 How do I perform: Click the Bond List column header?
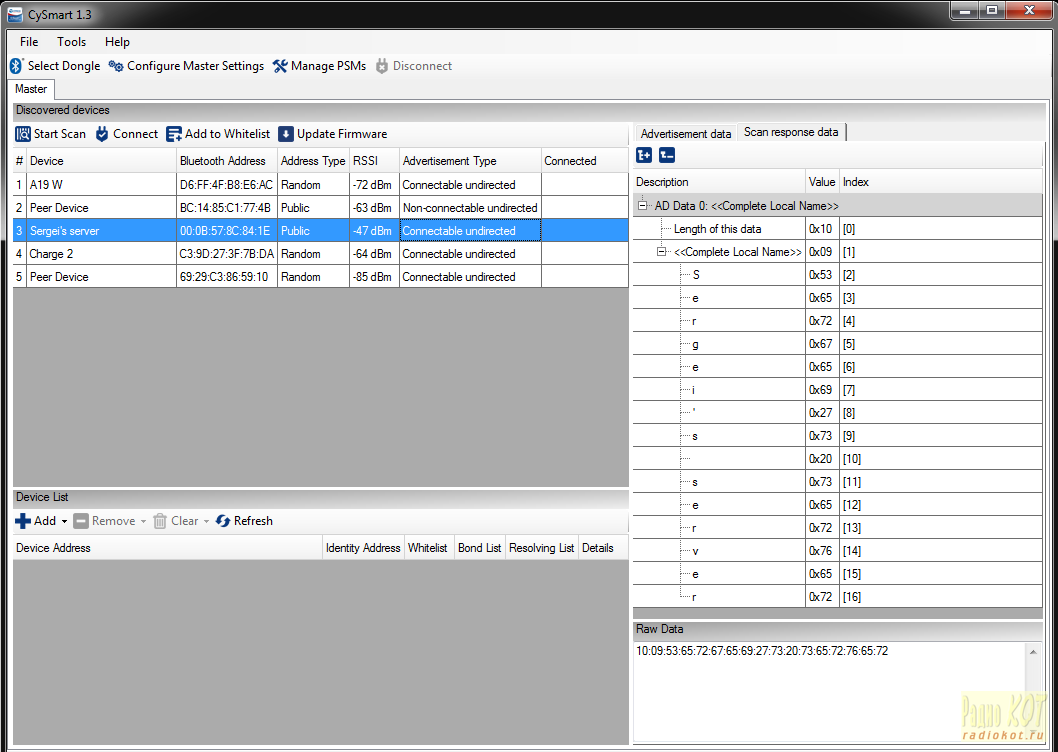pos(480,548)
